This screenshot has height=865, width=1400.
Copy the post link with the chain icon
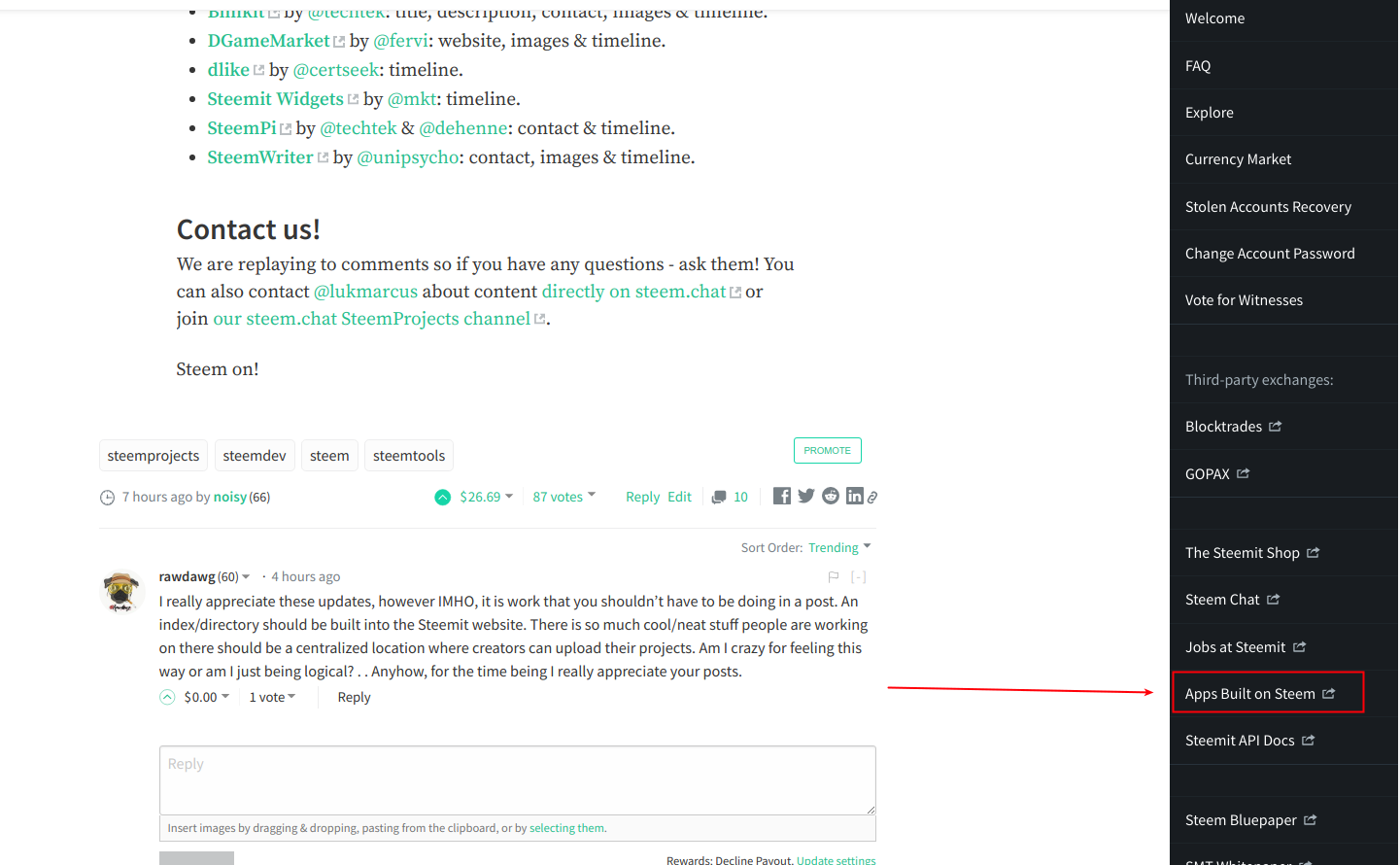(872, 497)
